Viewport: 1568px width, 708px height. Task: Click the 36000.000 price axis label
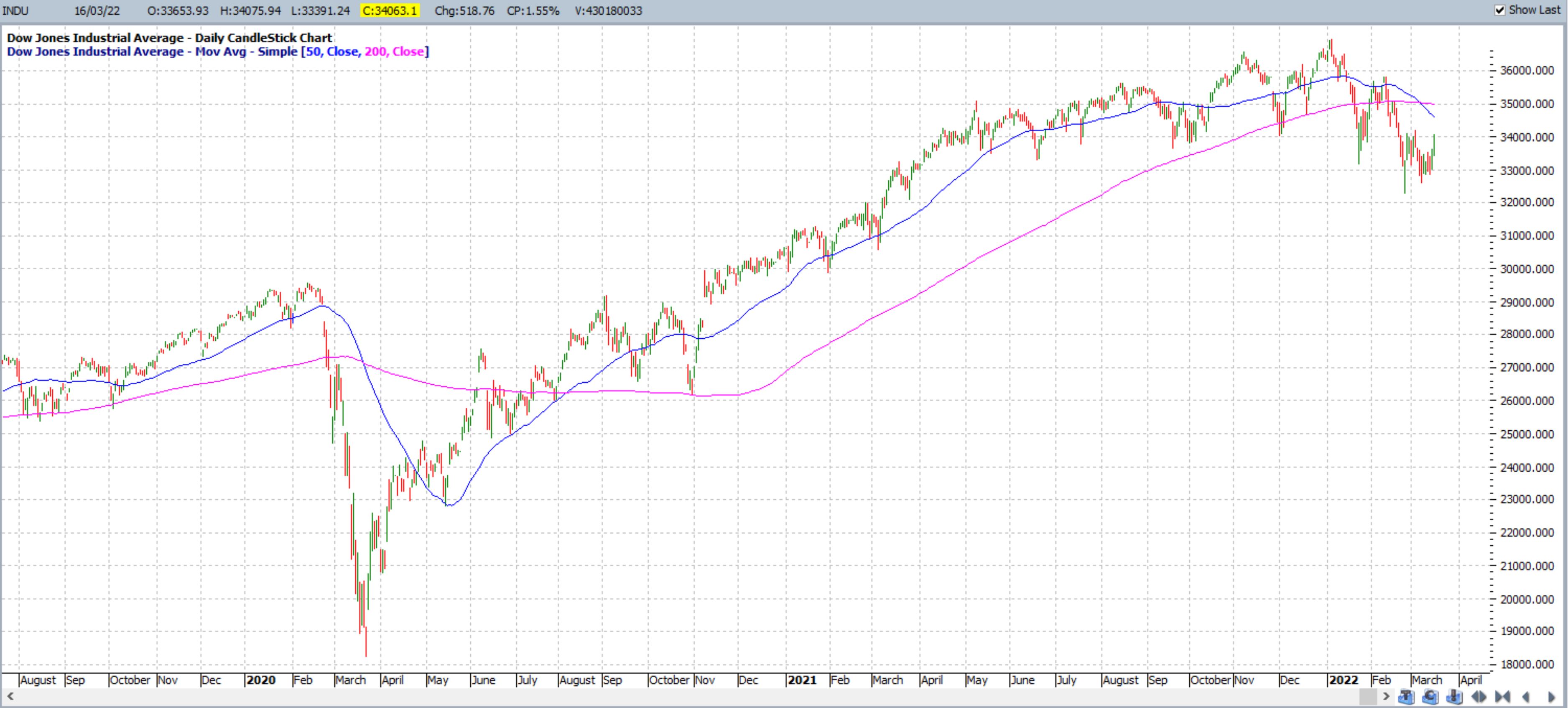pyautogui.click(x=1527, y=71)
